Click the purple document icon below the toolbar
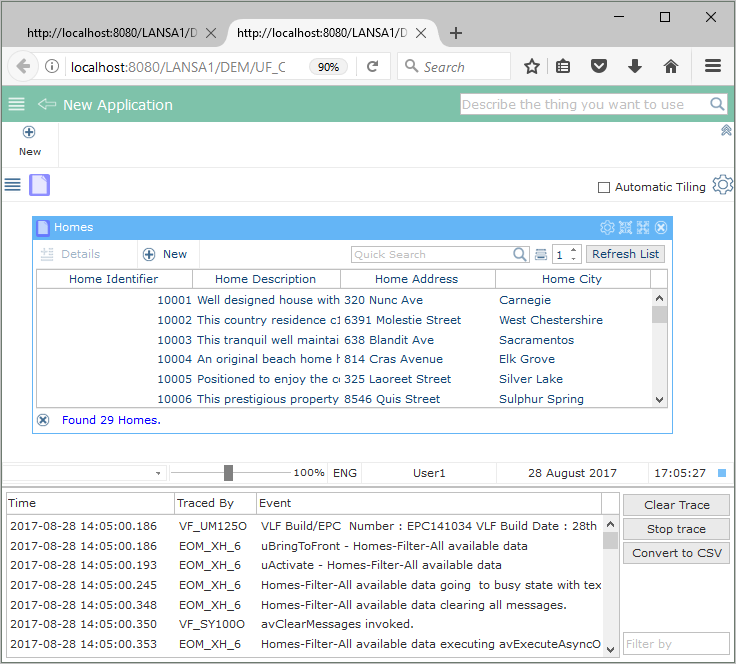The width and height of the screenshot is (736, 664). (39, 185)
